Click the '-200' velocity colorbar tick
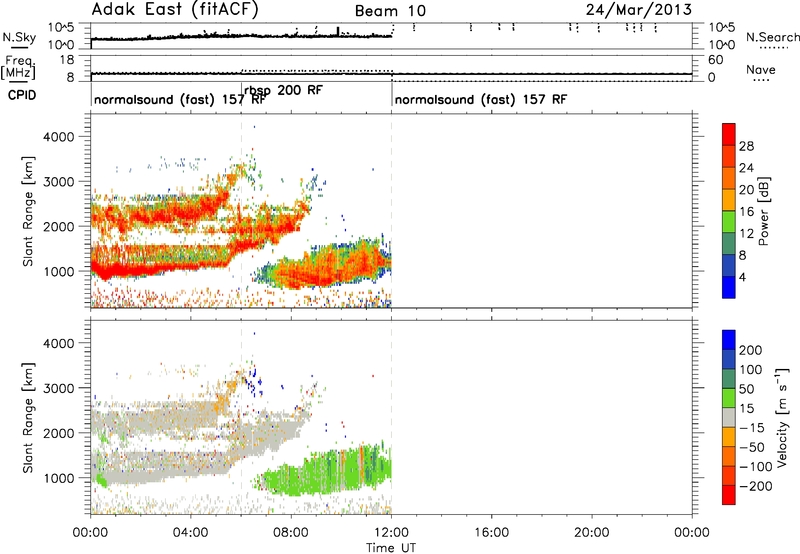 pos(756,486)
